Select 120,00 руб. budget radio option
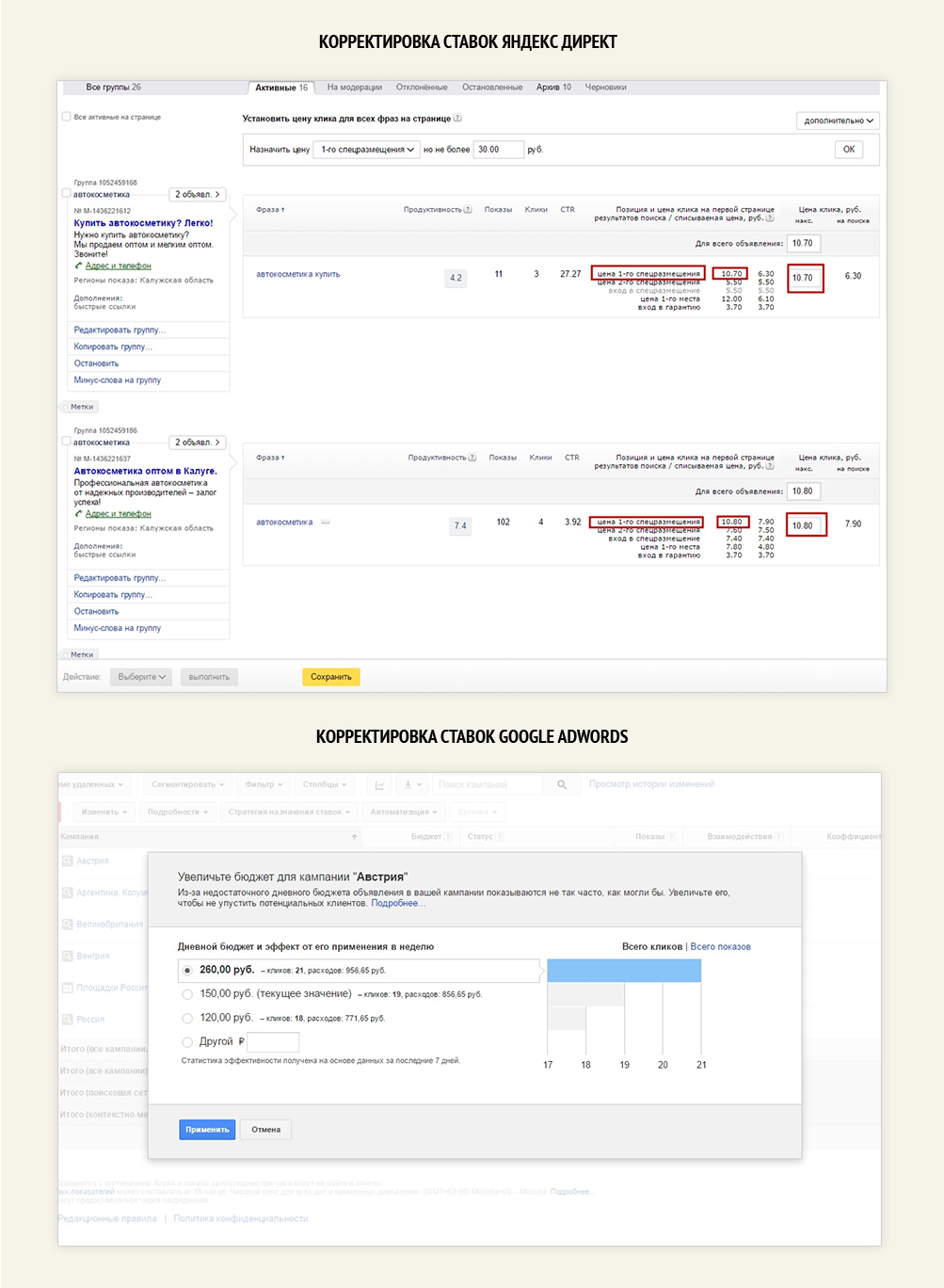The image size is (944, 1288). [187, 1018]
